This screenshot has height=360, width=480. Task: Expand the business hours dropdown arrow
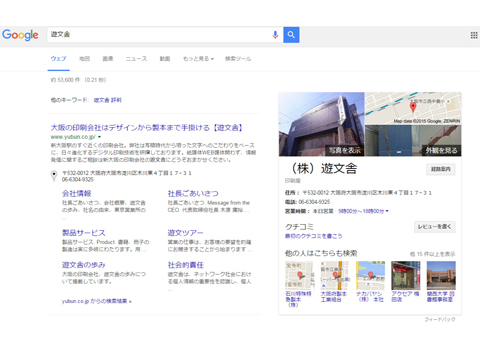(x=387, y=211)
